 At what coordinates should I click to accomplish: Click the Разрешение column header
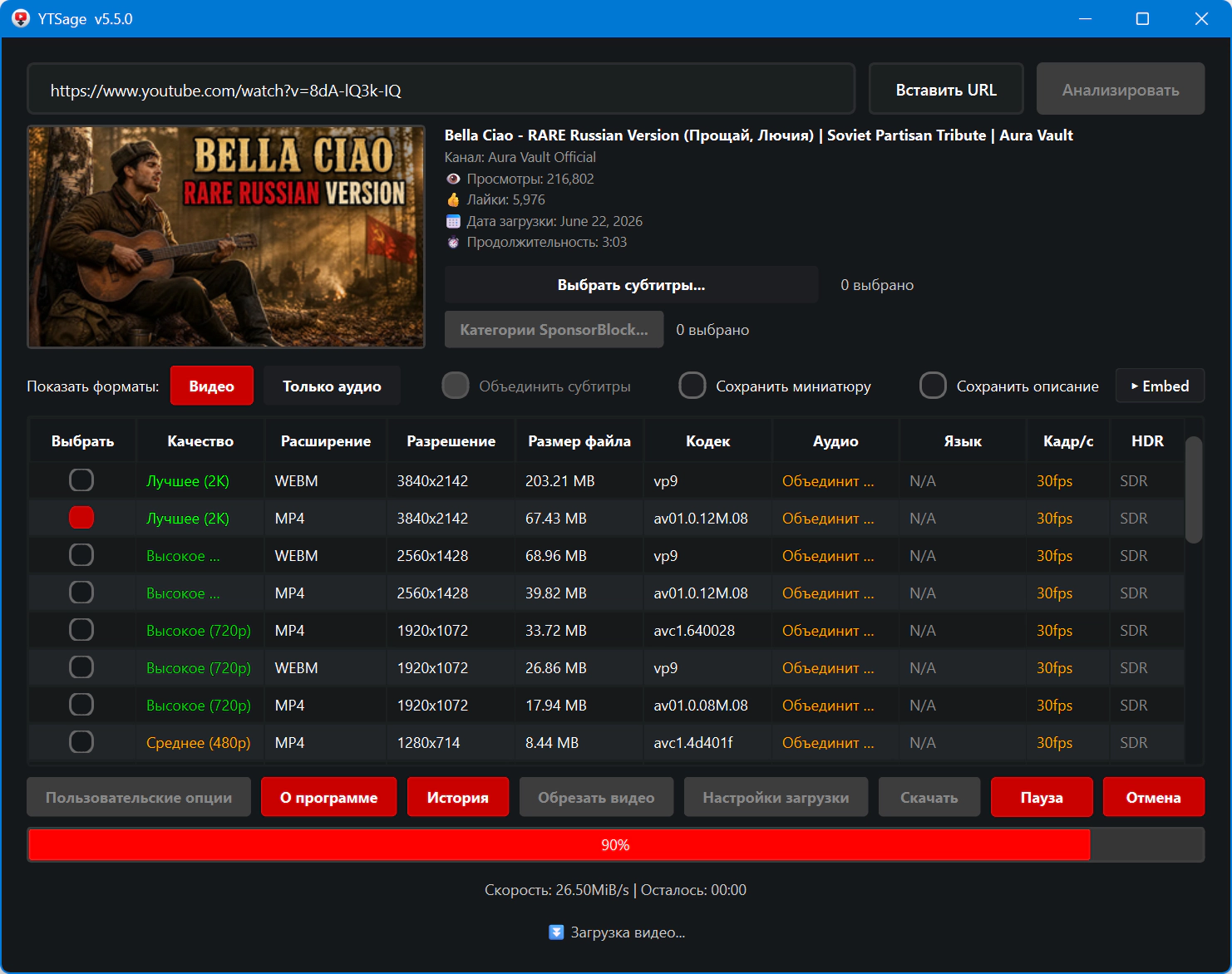click(451, 441)
